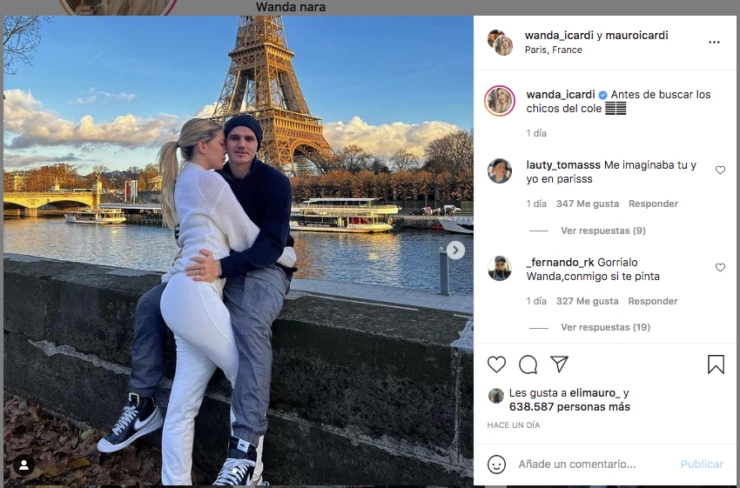Click Responder under _fernando_rk comment

pyautogui.click(x=653, y=301)
